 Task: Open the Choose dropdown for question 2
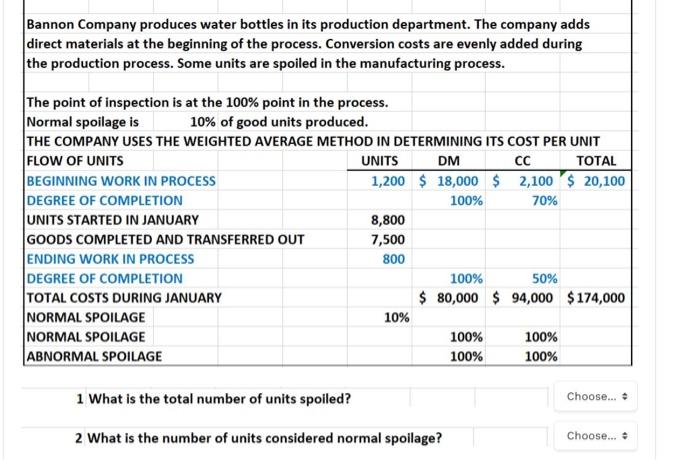click(596, 436)
